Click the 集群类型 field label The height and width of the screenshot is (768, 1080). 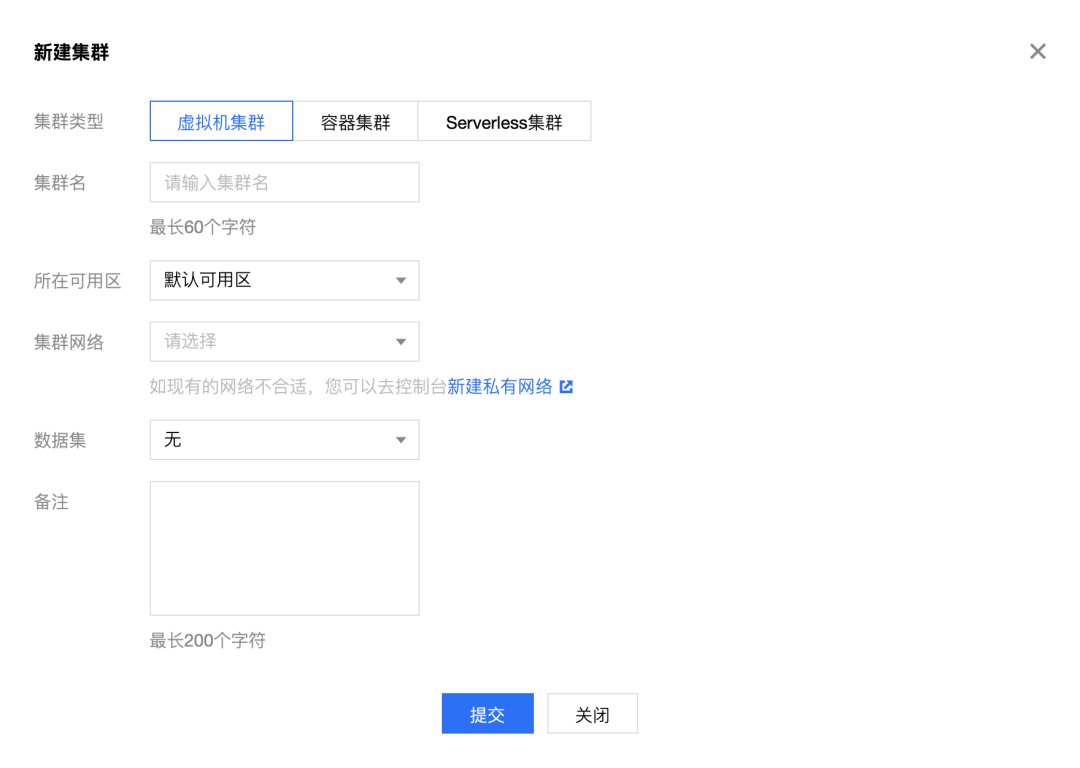pos(69,122)
